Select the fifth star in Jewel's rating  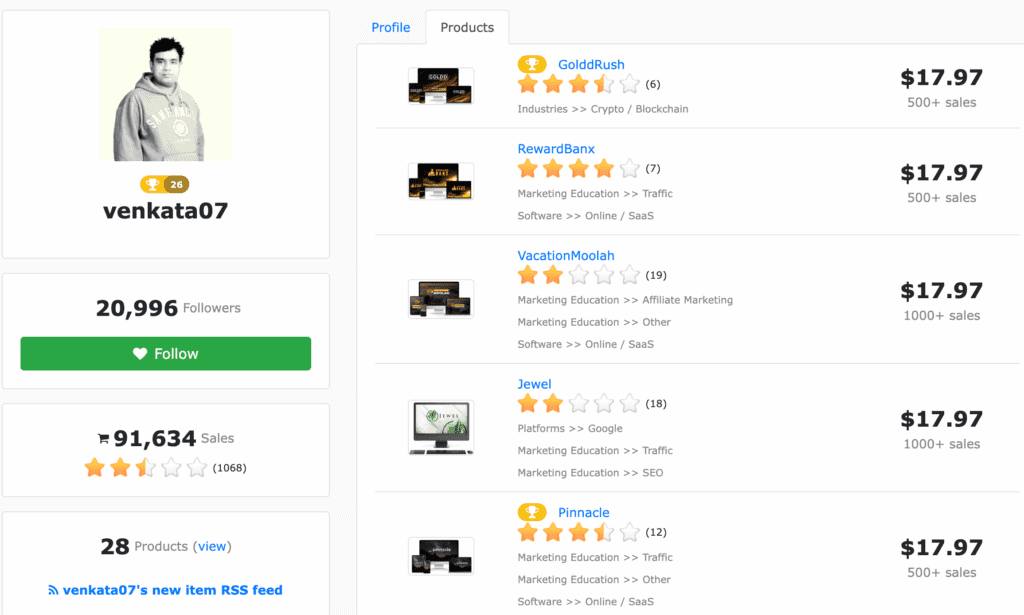tap(629, 403)
